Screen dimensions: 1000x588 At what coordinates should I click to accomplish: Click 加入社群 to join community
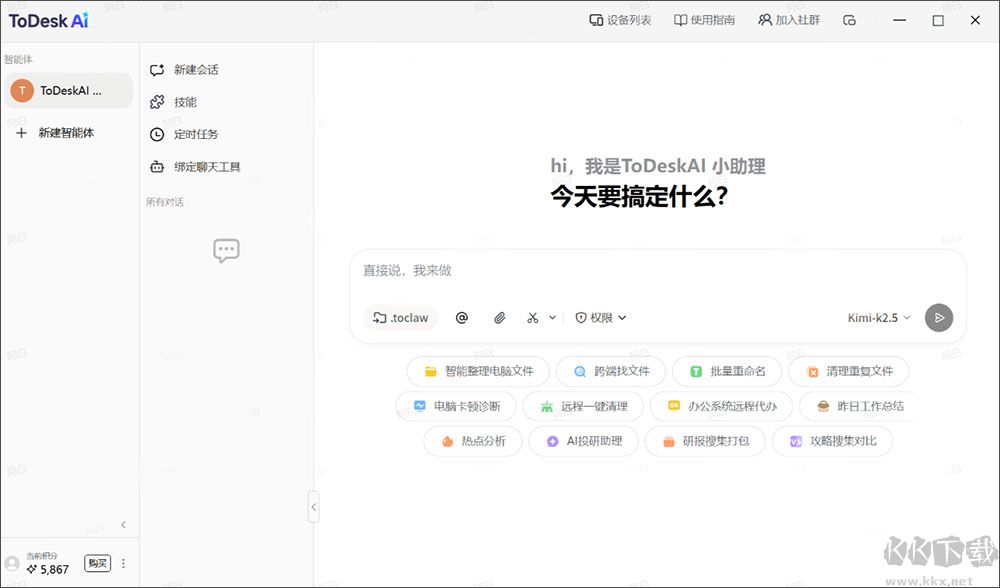click(789, 20)
